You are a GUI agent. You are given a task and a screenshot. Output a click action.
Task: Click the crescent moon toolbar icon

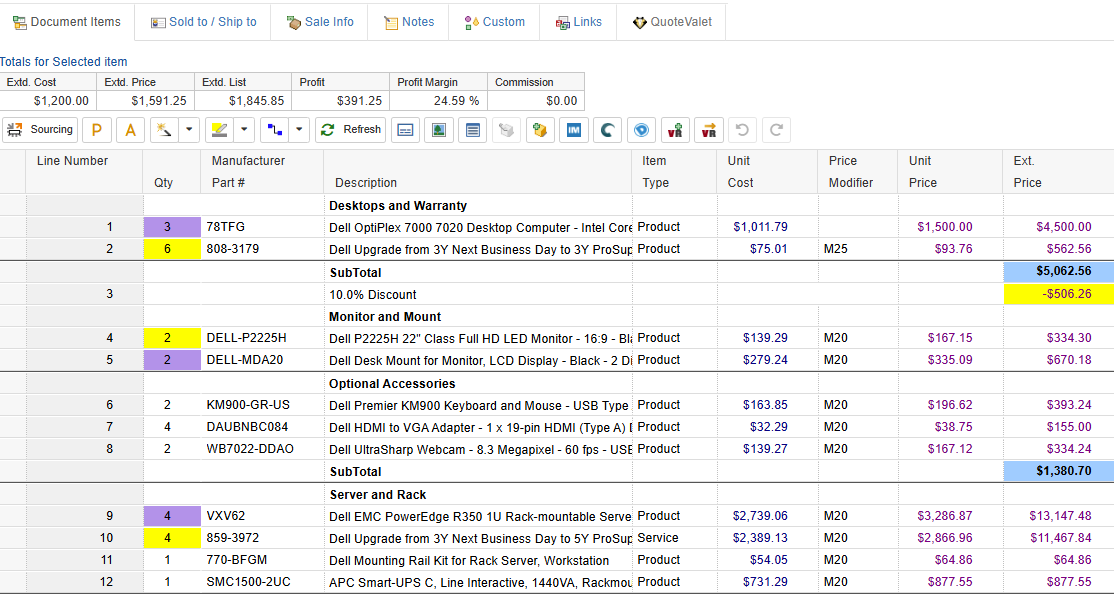[607, 129]
